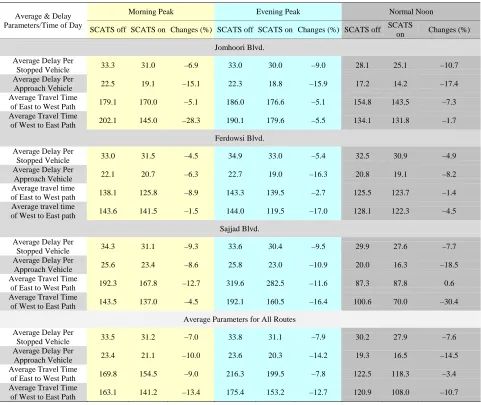Click the "Sajjad Blvd." section heading
This screenshot has height=405, width=481.
(239, 229)
